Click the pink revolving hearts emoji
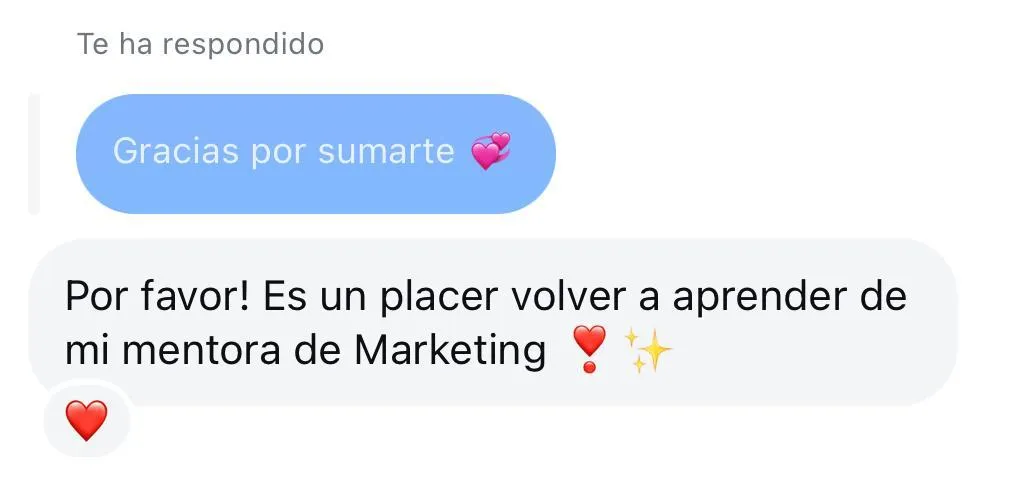This screenshot has width=1013, height=489. [490, 151]
